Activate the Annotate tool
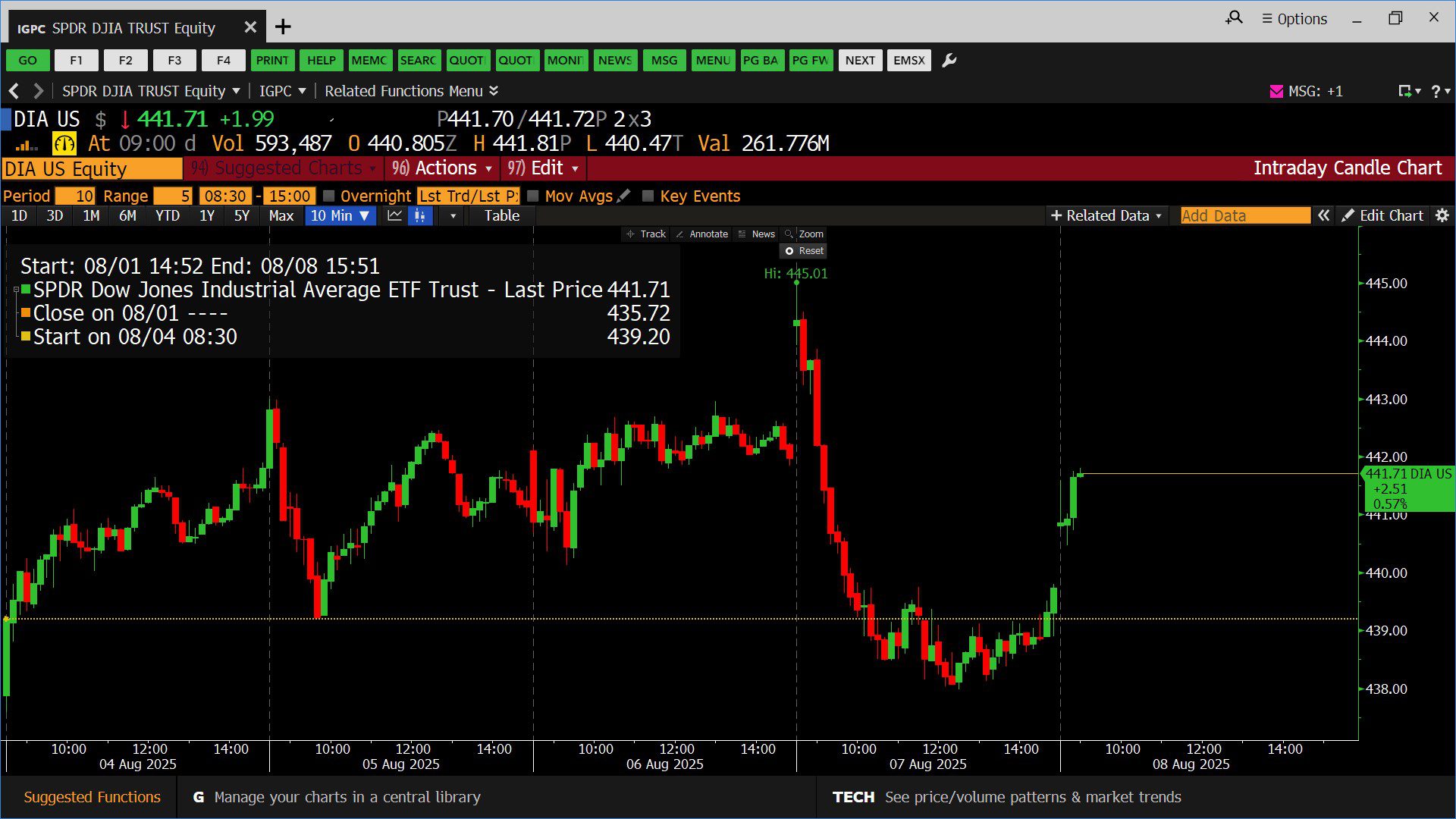 pyautogui.click(x=701, y=234)
